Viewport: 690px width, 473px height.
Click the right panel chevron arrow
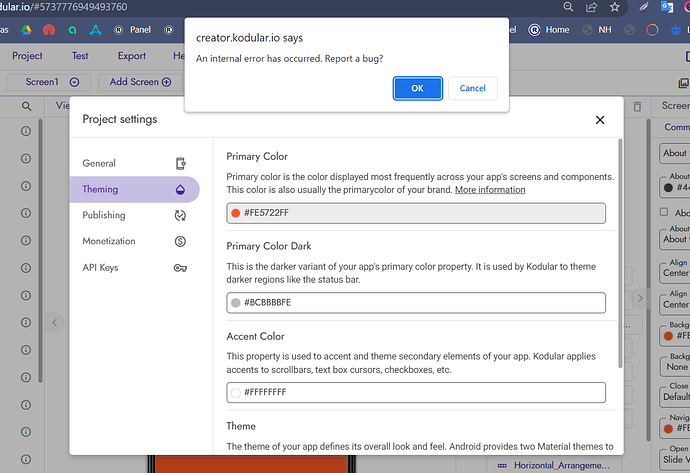pos(640,298)
